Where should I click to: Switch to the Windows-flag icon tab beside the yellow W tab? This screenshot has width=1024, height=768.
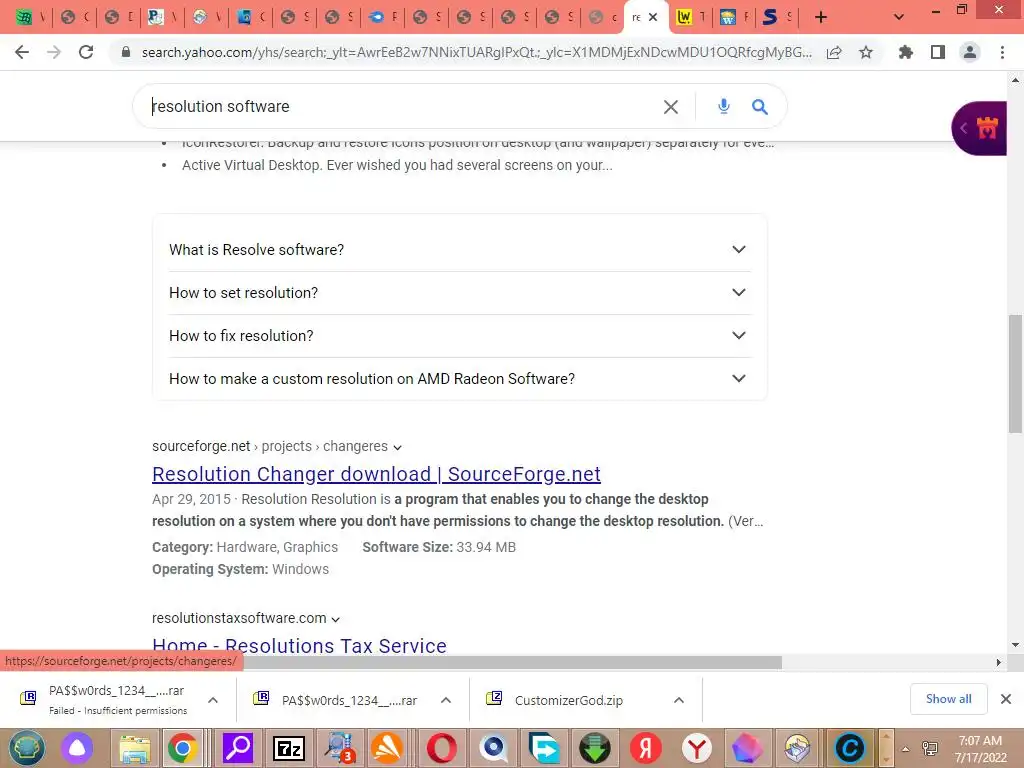tap(734, 18)
